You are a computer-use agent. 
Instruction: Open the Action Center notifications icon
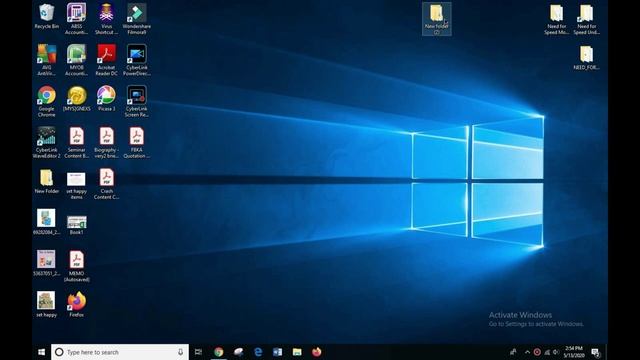(596, 352)
